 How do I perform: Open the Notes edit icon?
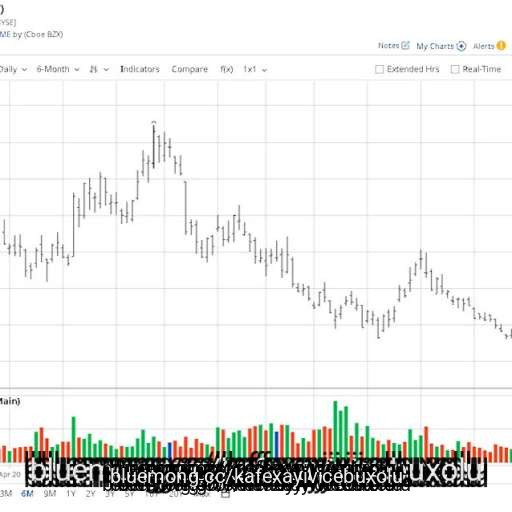[405, 45]
